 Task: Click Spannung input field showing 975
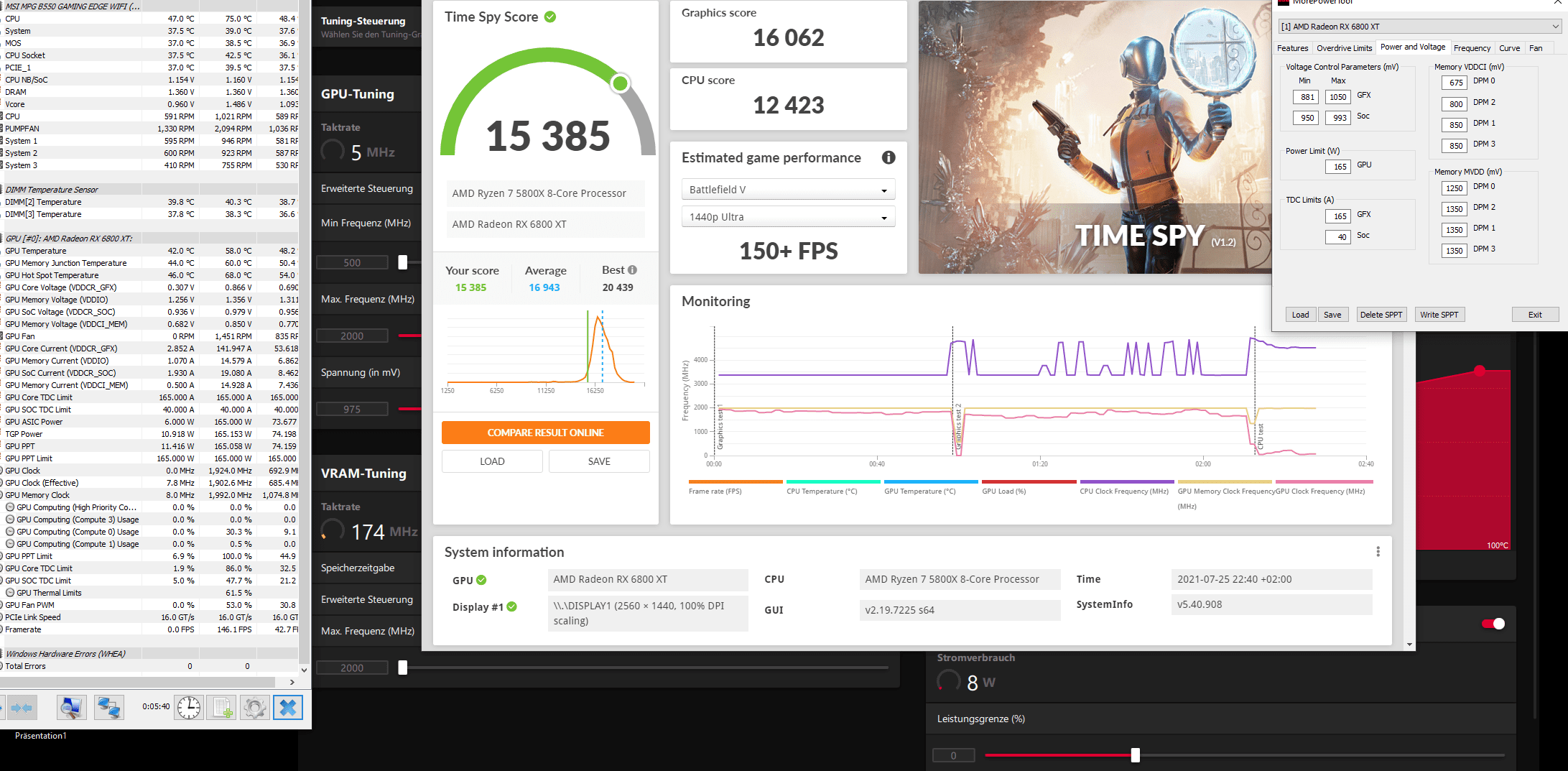(352, 409)
